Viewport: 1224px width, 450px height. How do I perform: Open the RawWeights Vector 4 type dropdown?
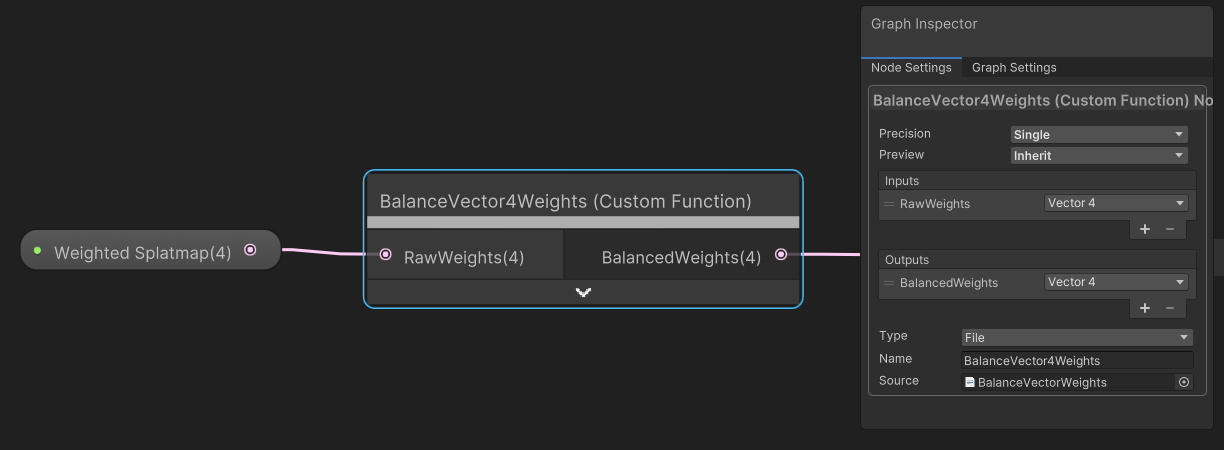pyautogui.click(x=1115, y=203)
